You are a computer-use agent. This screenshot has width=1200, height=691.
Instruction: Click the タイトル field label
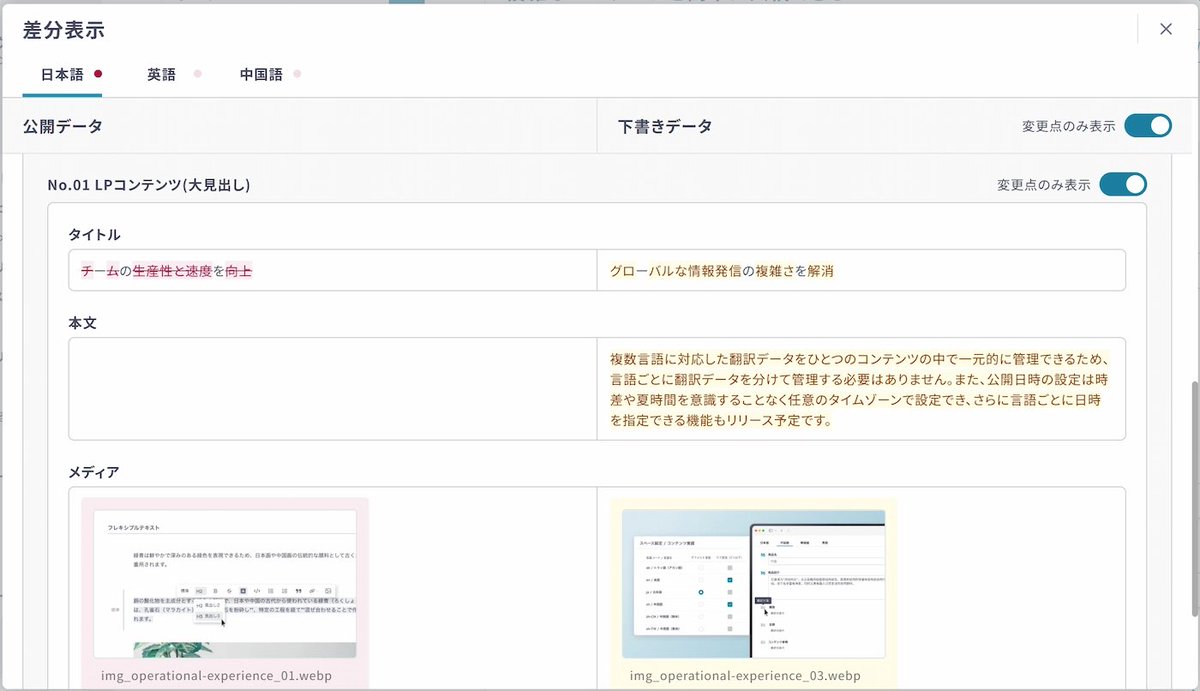point(95,234)
